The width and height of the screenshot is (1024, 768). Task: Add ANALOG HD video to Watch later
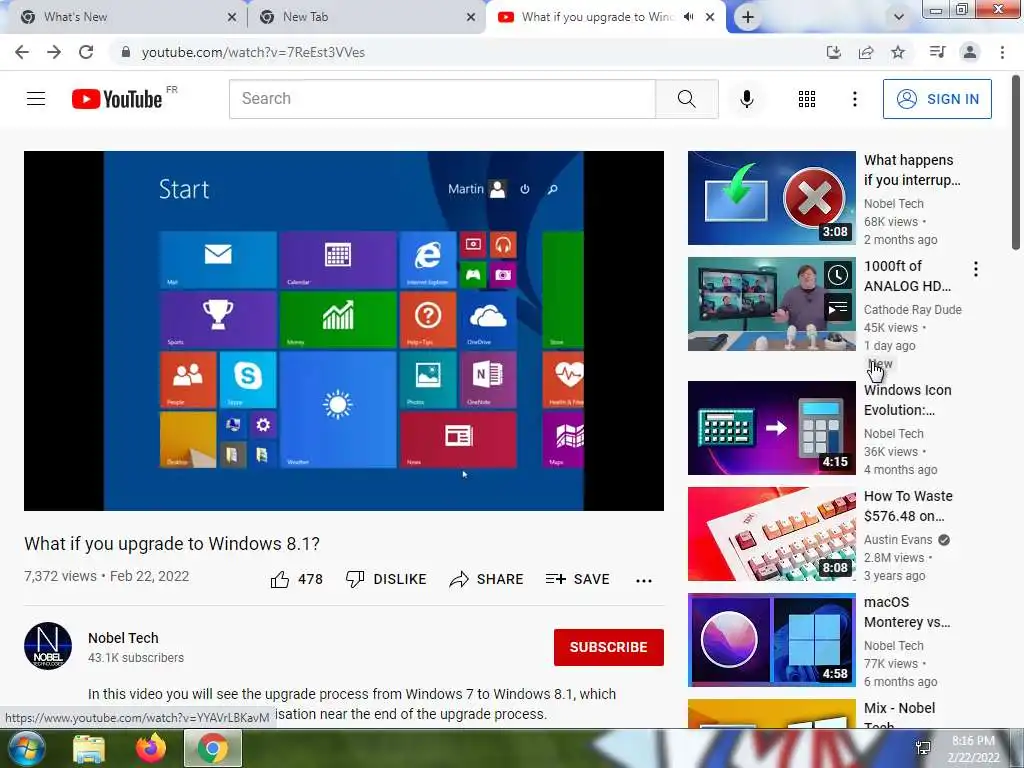coord(838,276)
